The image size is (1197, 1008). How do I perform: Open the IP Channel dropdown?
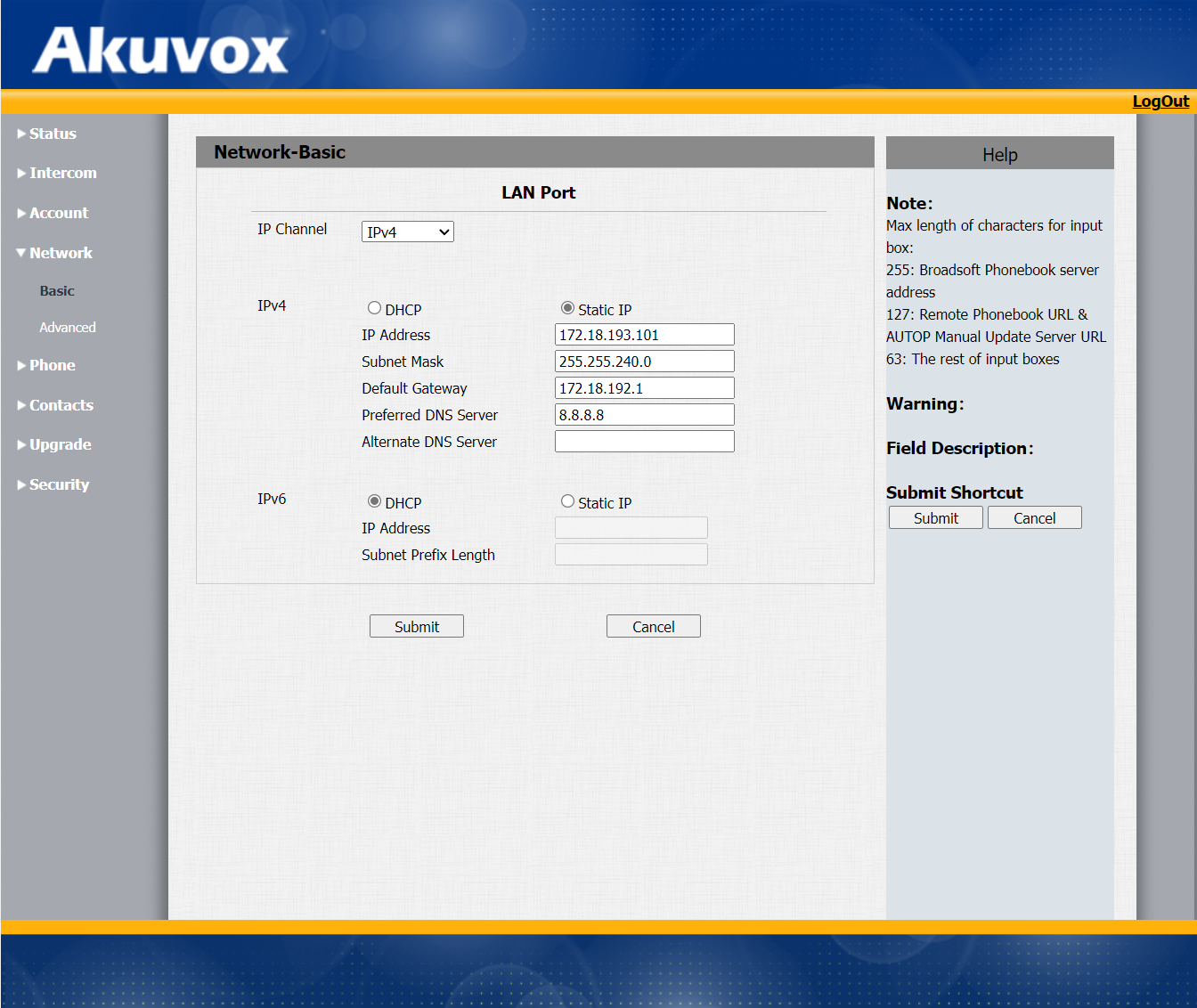(x=407, y=231)
